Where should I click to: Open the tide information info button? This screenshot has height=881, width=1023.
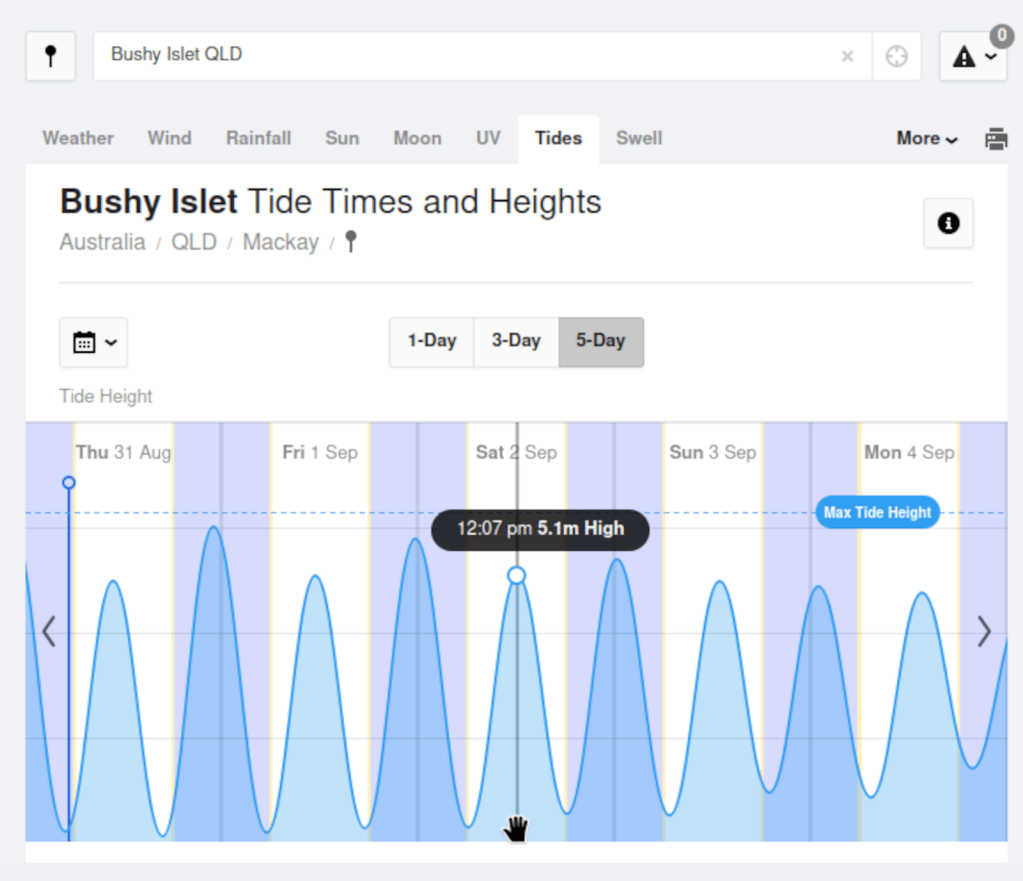tap(948, 223)
